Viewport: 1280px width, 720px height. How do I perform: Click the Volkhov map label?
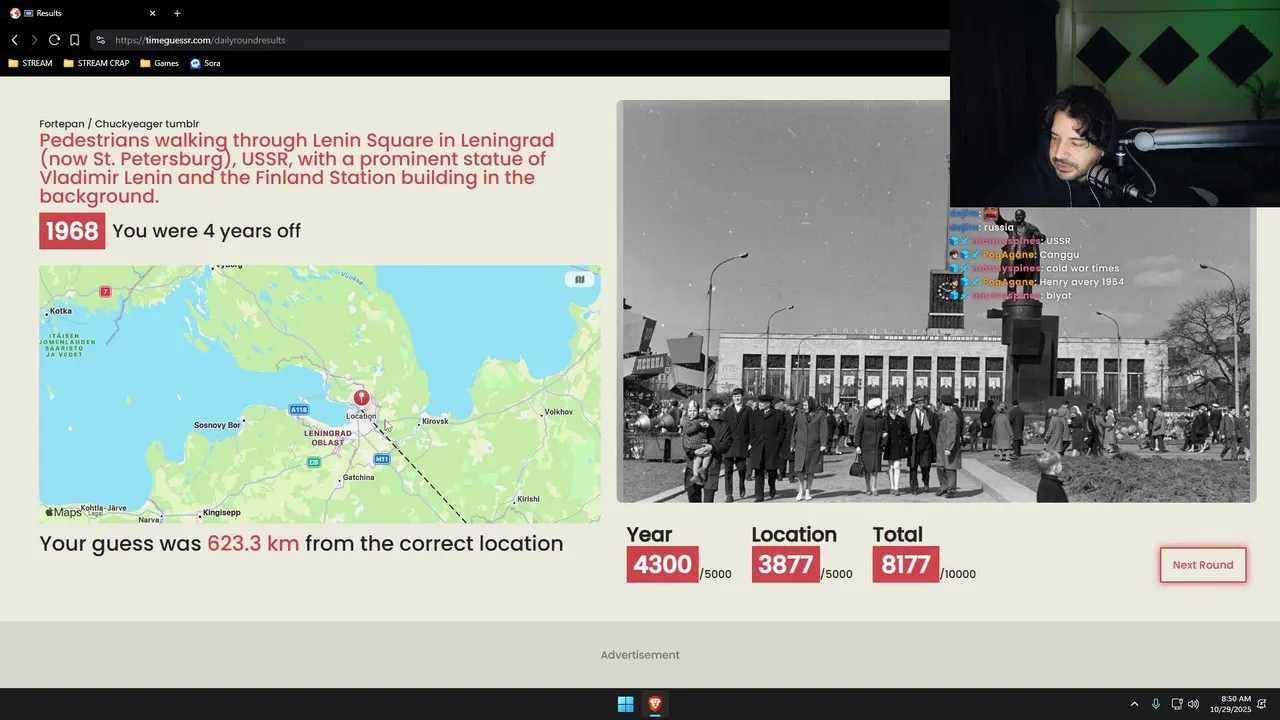(558, 412)
